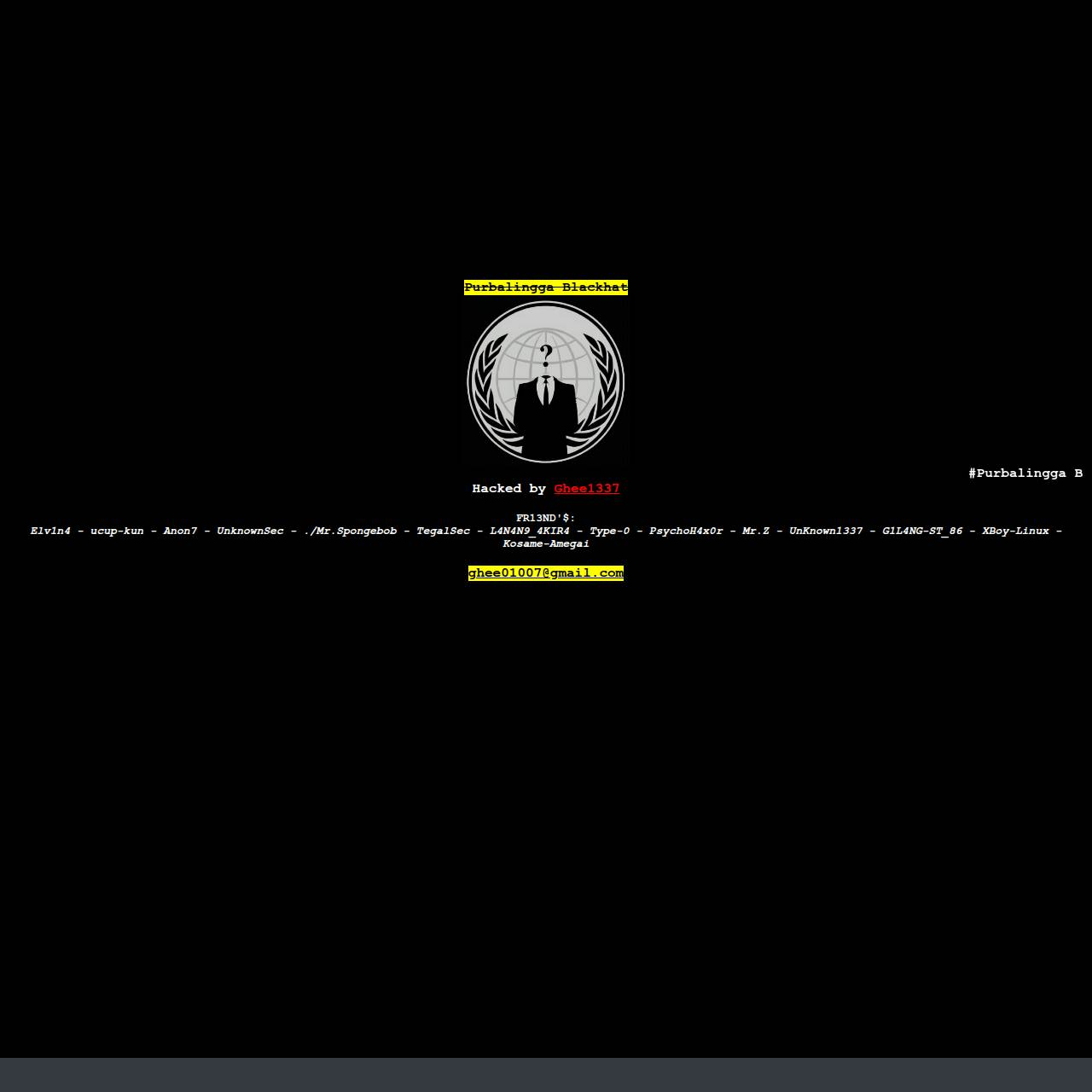
Task: Select the 'Purbalingga Blackhat' heading text
Action: [546, 288]
